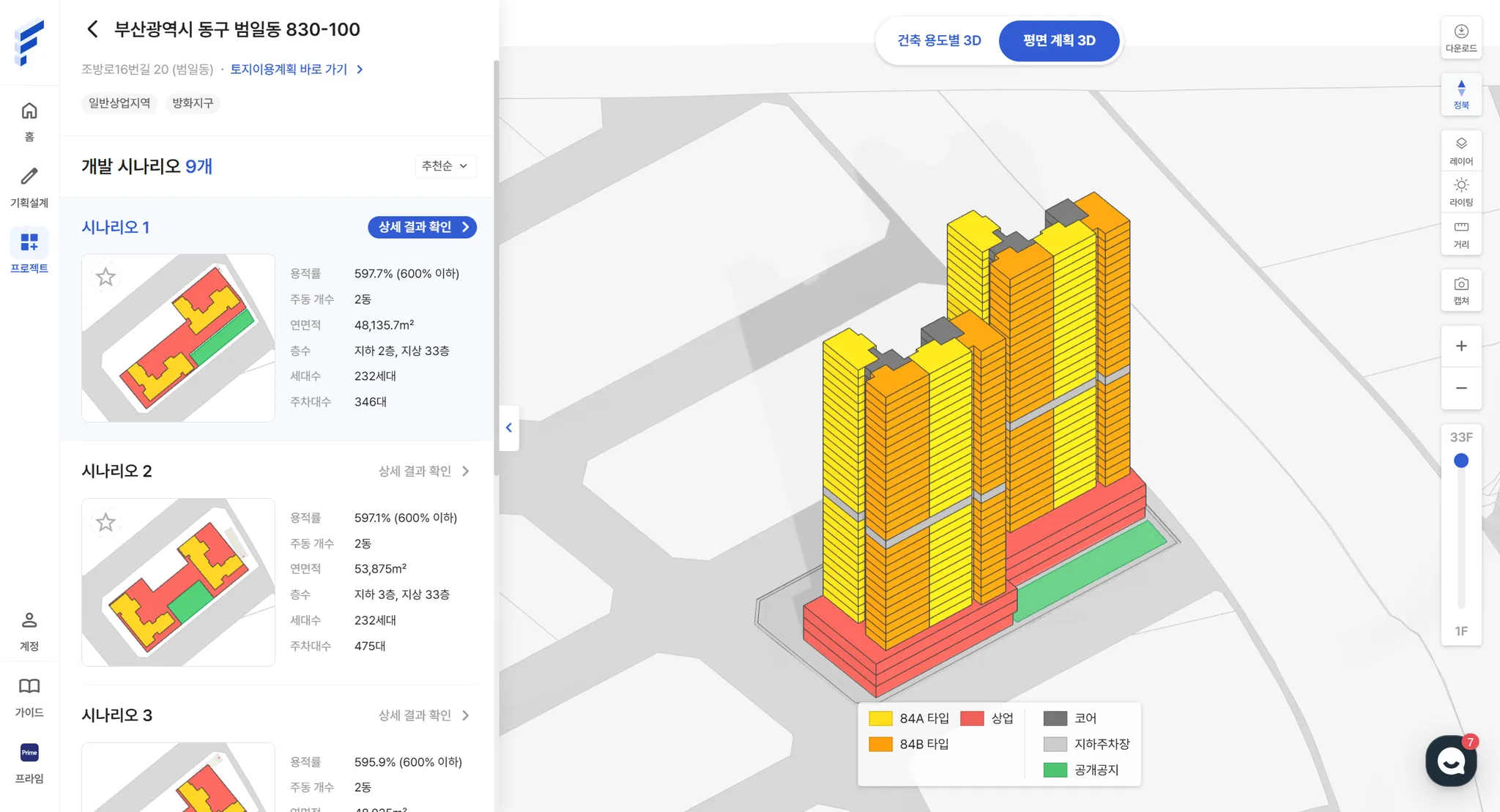Viewport: 1500px width, 812px height.
Task: Star Scenario 2 as a favorite
Action: (106, 522)
